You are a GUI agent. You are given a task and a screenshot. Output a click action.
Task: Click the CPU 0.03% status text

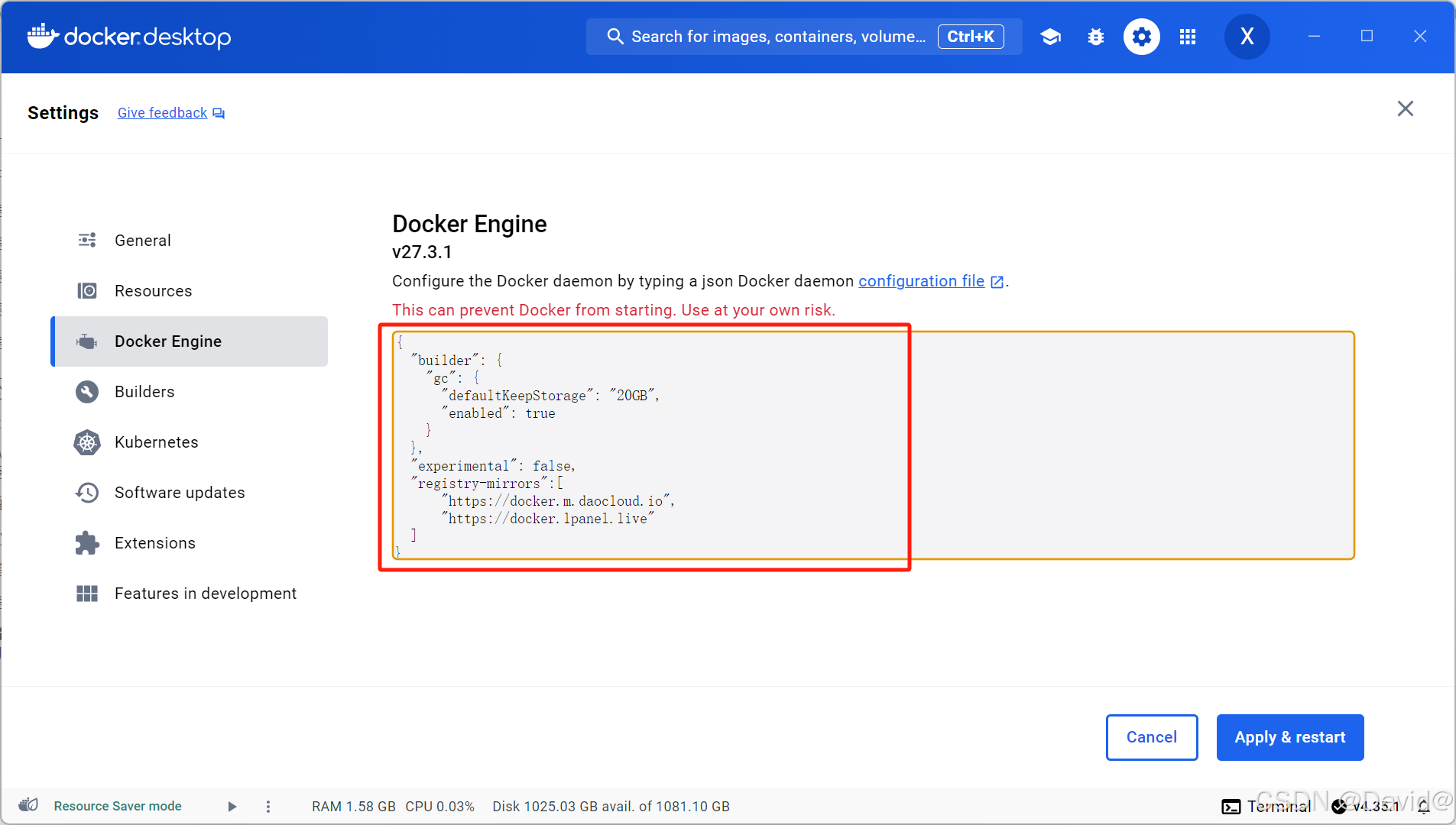(x=439, y=807)
